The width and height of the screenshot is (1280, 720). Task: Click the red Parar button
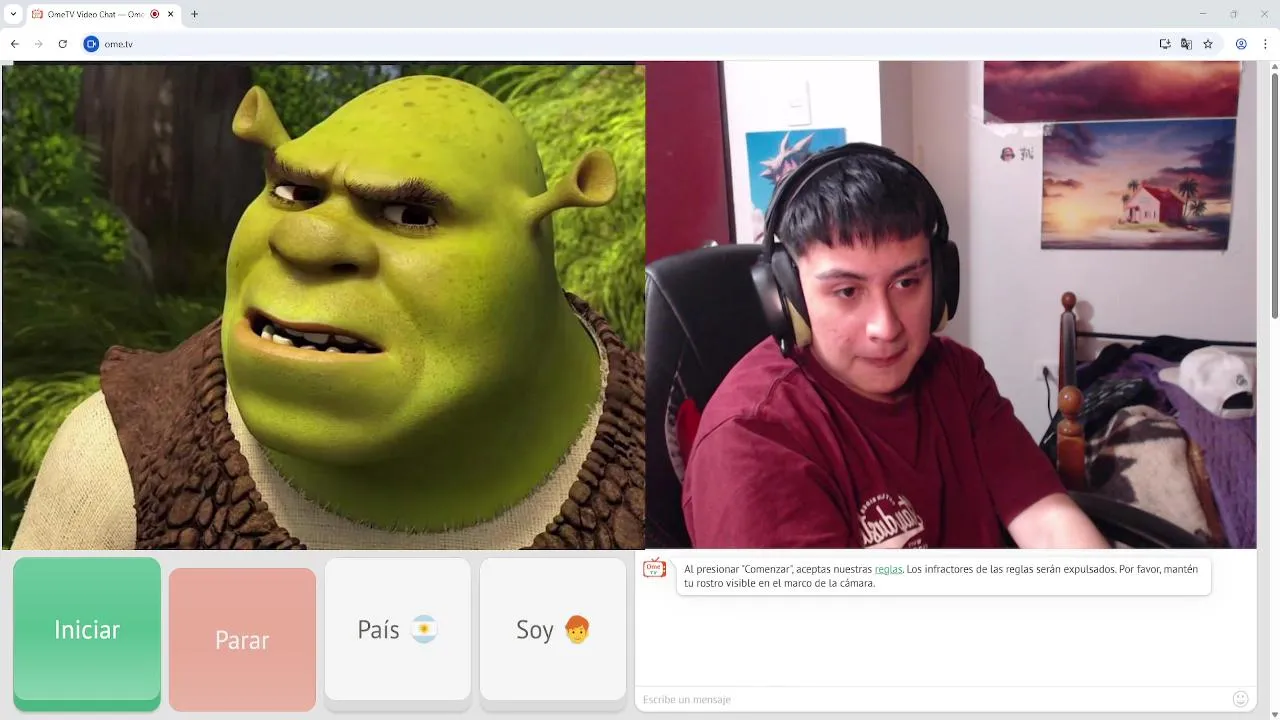[242, 638]
